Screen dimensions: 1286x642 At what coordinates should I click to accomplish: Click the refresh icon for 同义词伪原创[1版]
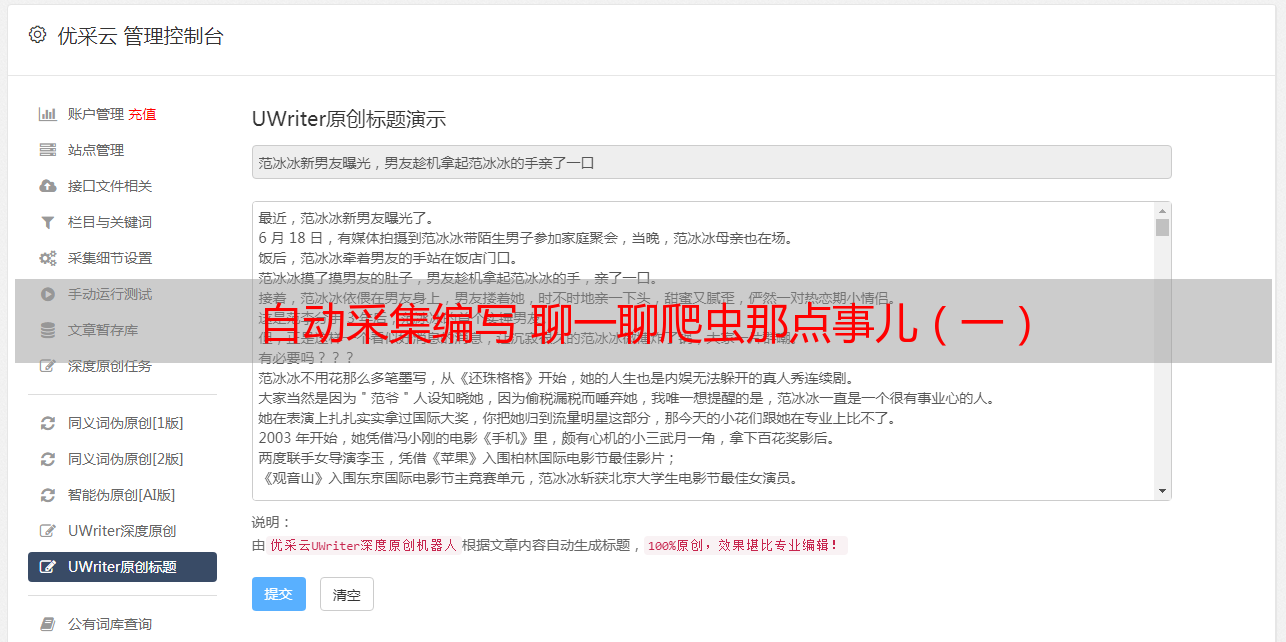(47, 423)
